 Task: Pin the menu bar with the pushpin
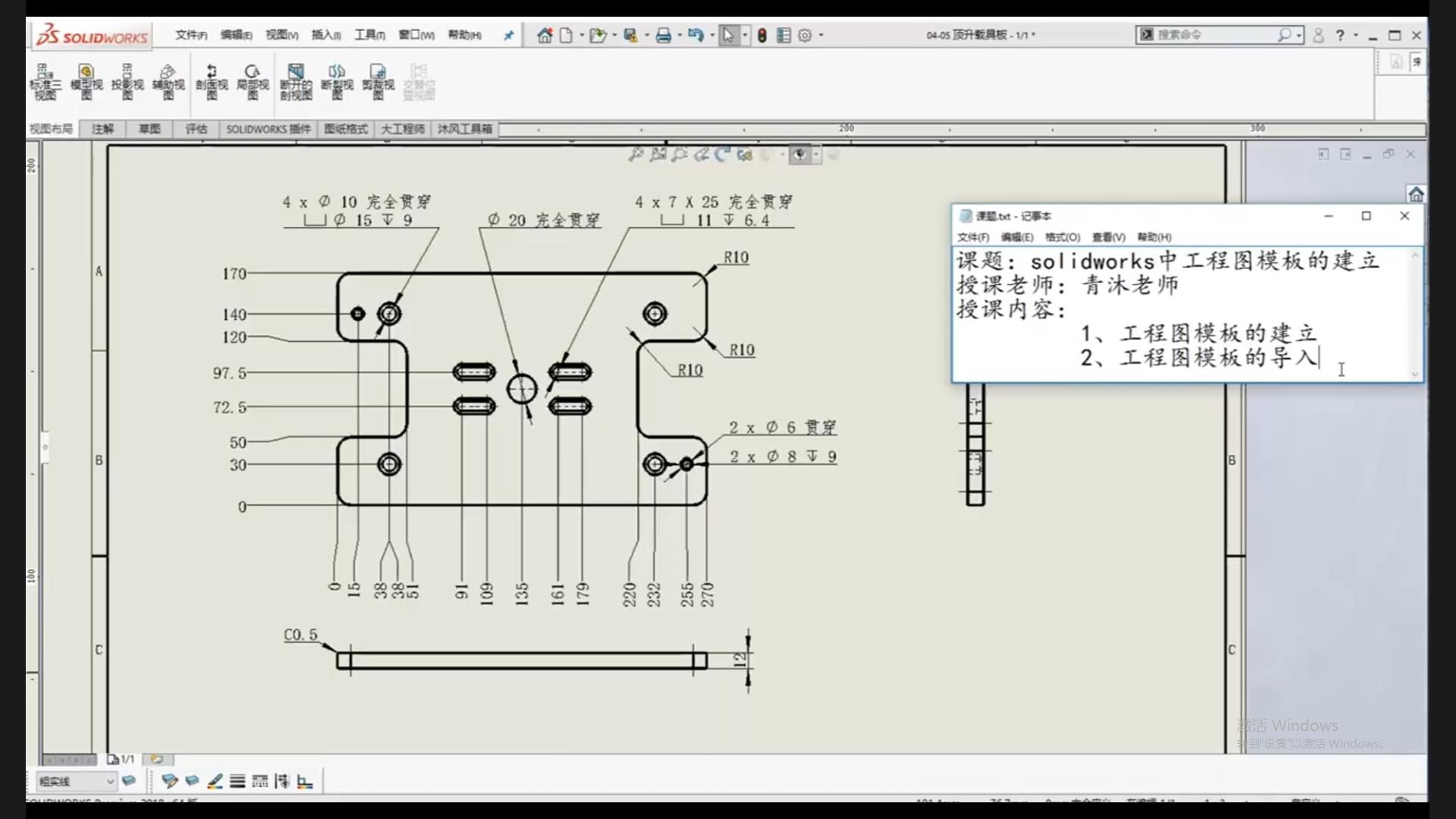[x=509, y=36]
